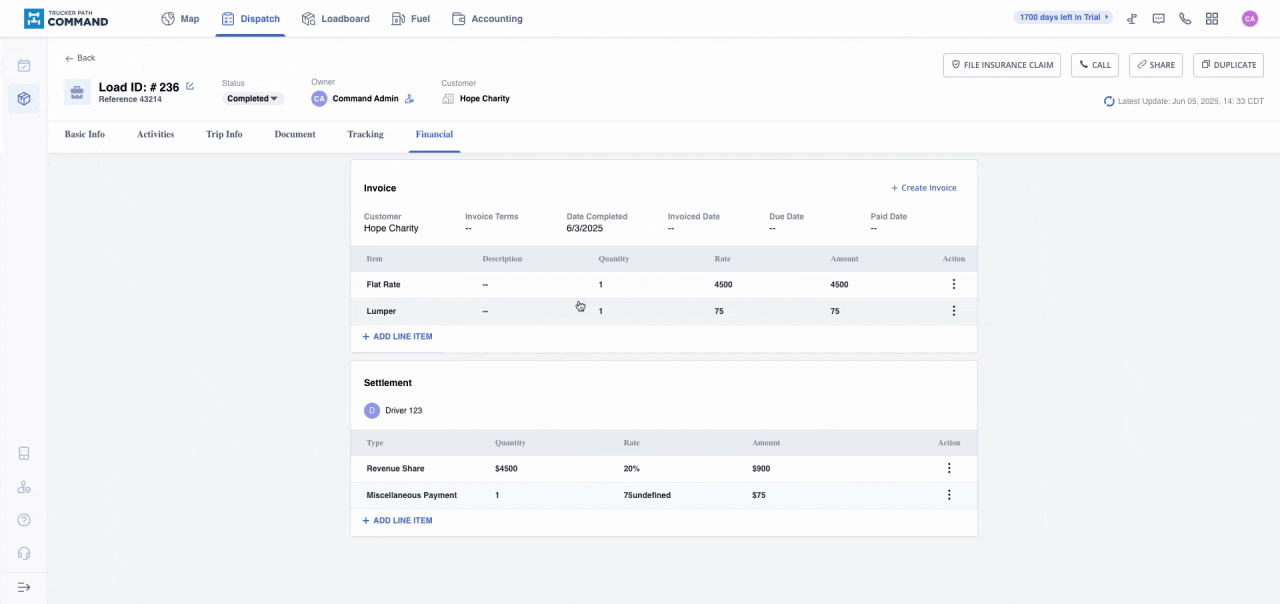Open the Fuel menu

[410, 19]
